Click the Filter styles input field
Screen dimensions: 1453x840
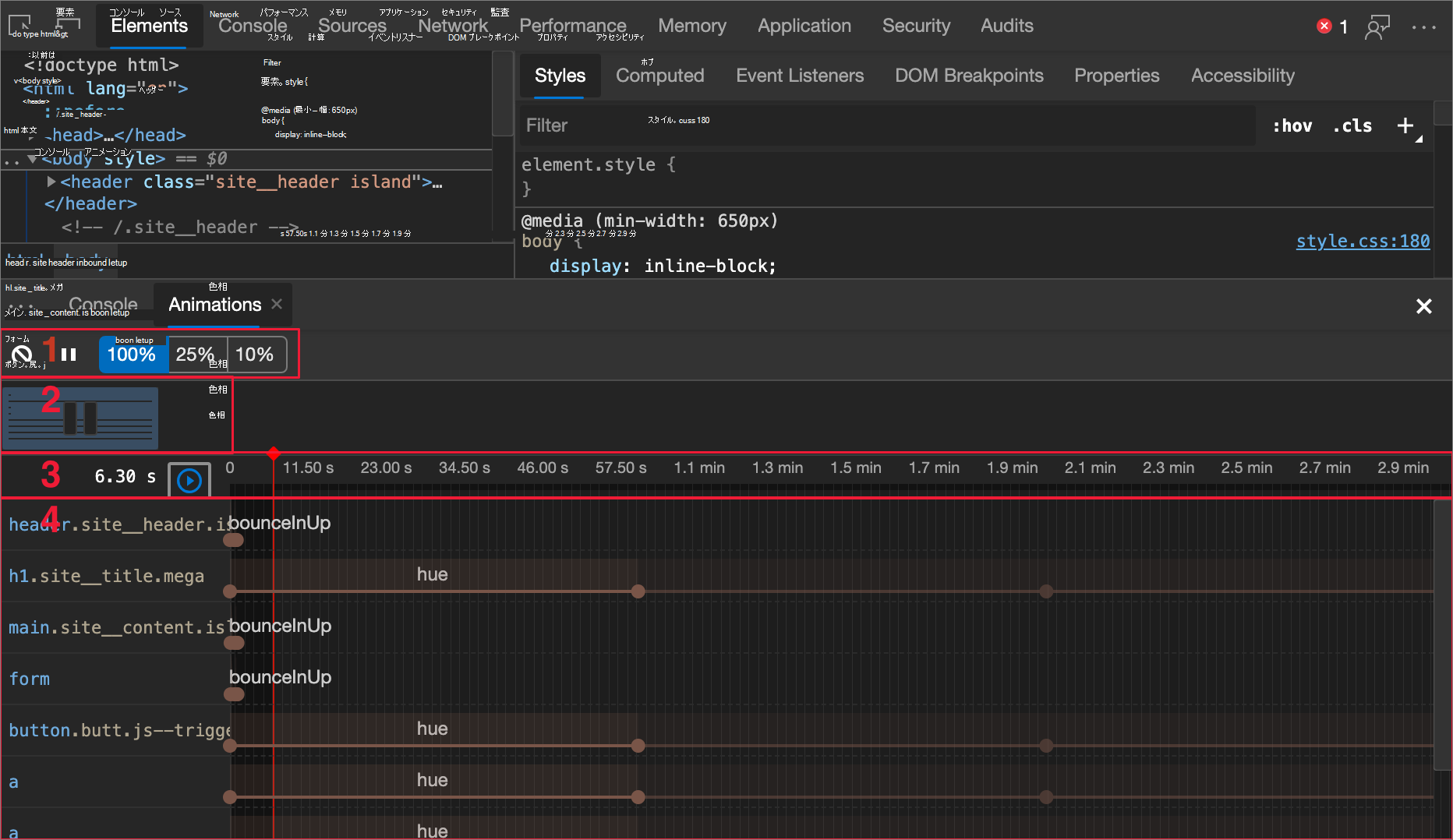[x=887, y=125]
